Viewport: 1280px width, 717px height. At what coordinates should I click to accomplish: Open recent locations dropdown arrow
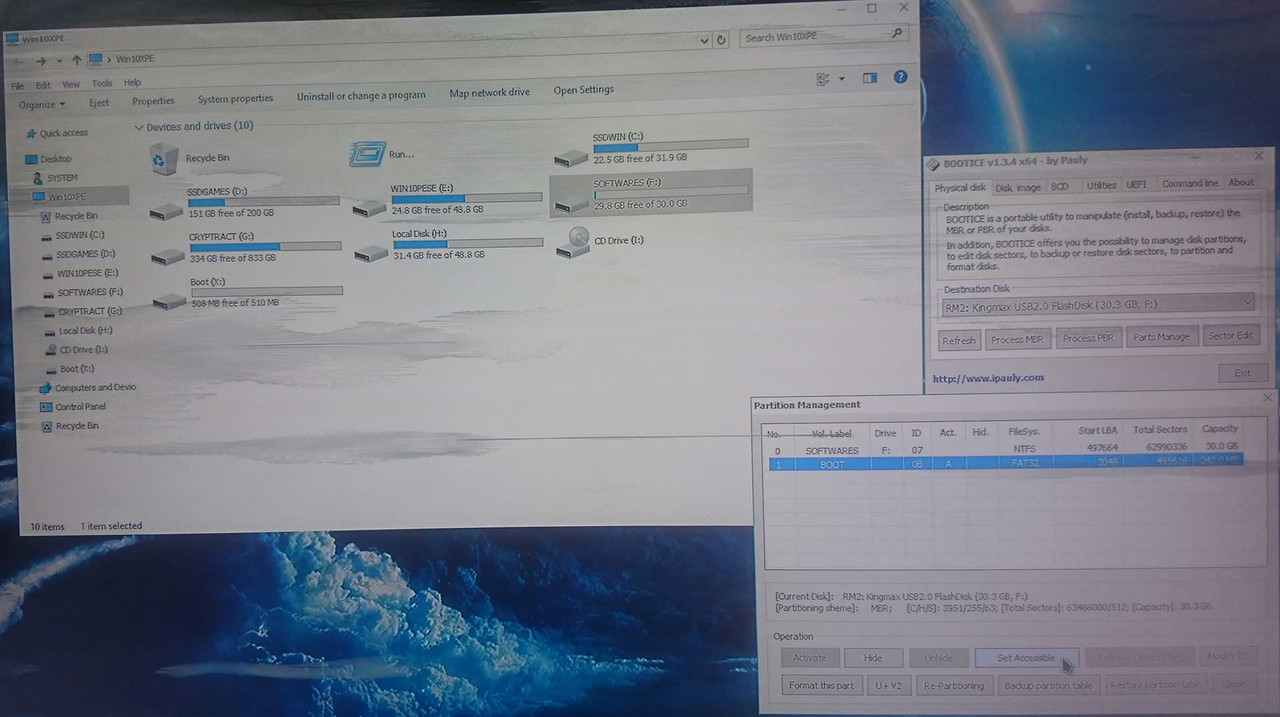pyautogui.click(x=59, y=60)
